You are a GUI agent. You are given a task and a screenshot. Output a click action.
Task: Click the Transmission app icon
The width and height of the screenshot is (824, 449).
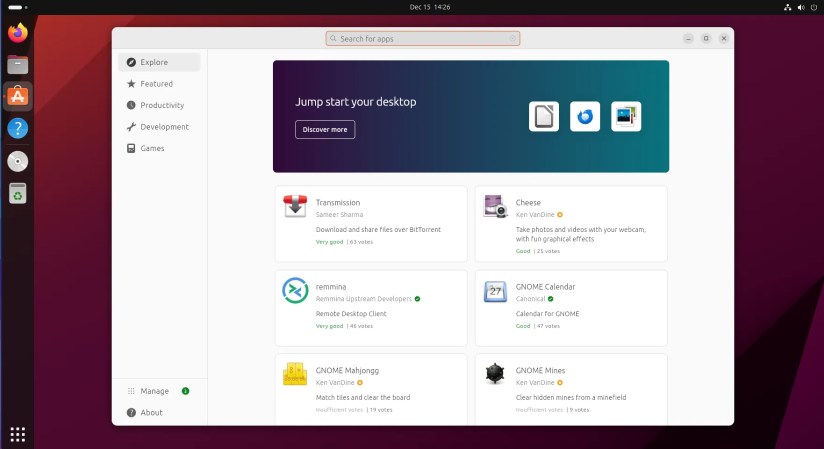[x=295, y=206]
